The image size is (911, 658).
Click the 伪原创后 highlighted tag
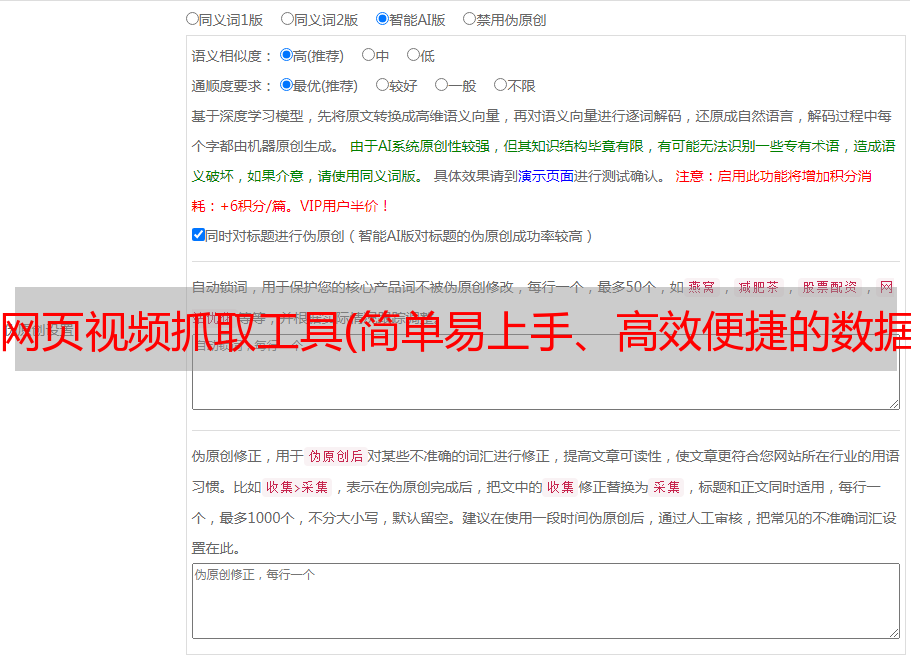tap(336, 456)
